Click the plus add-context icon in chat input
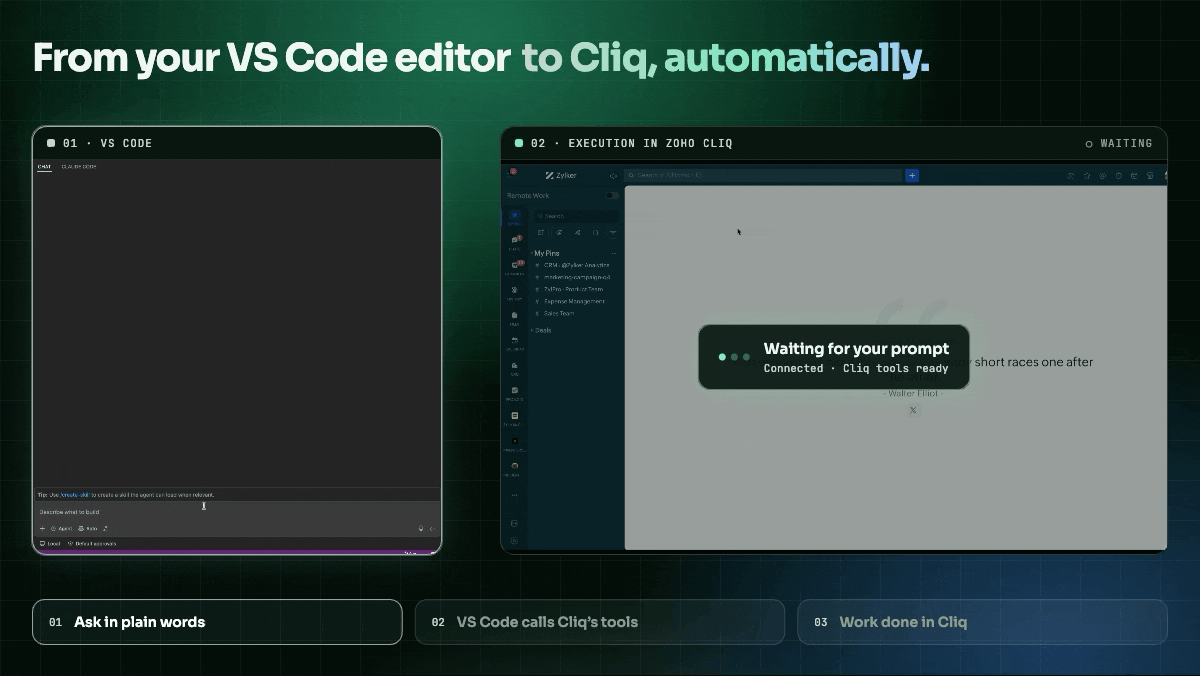Viewport: 1200px width, 676px height. 42,528
